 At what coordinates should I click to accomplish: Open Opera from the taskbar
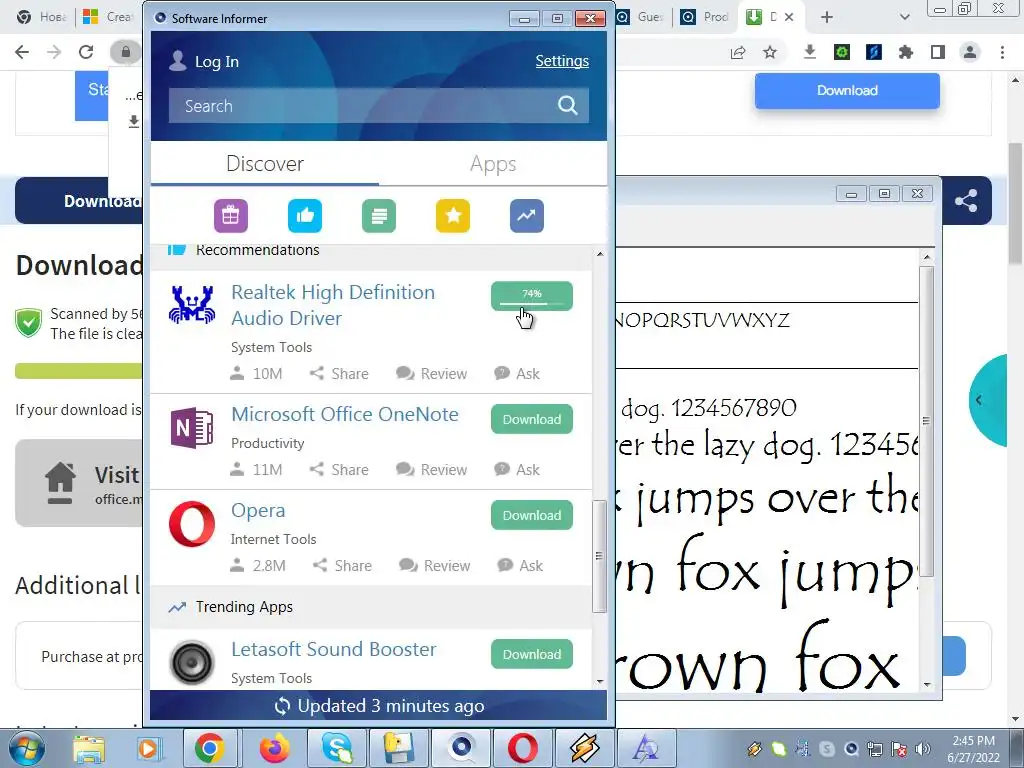tap(523, 748)
